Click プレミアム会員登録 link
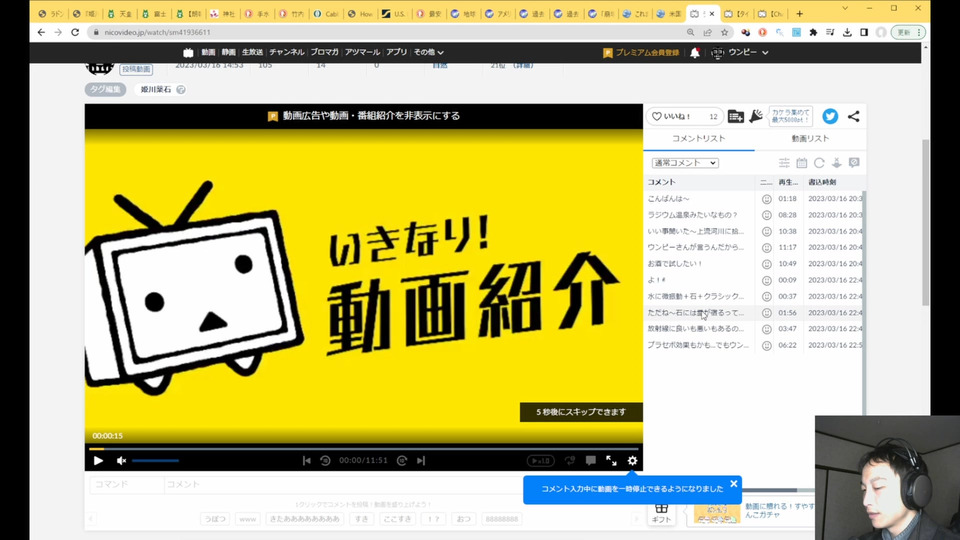 (x=641, y=53)
